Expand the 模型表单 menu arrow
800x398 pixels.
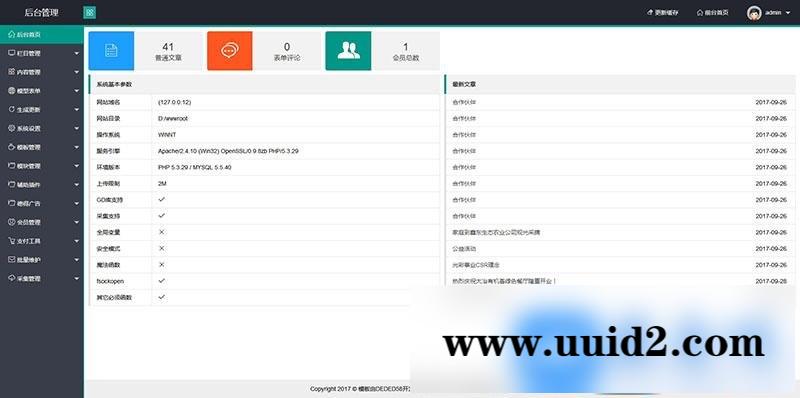77,91
